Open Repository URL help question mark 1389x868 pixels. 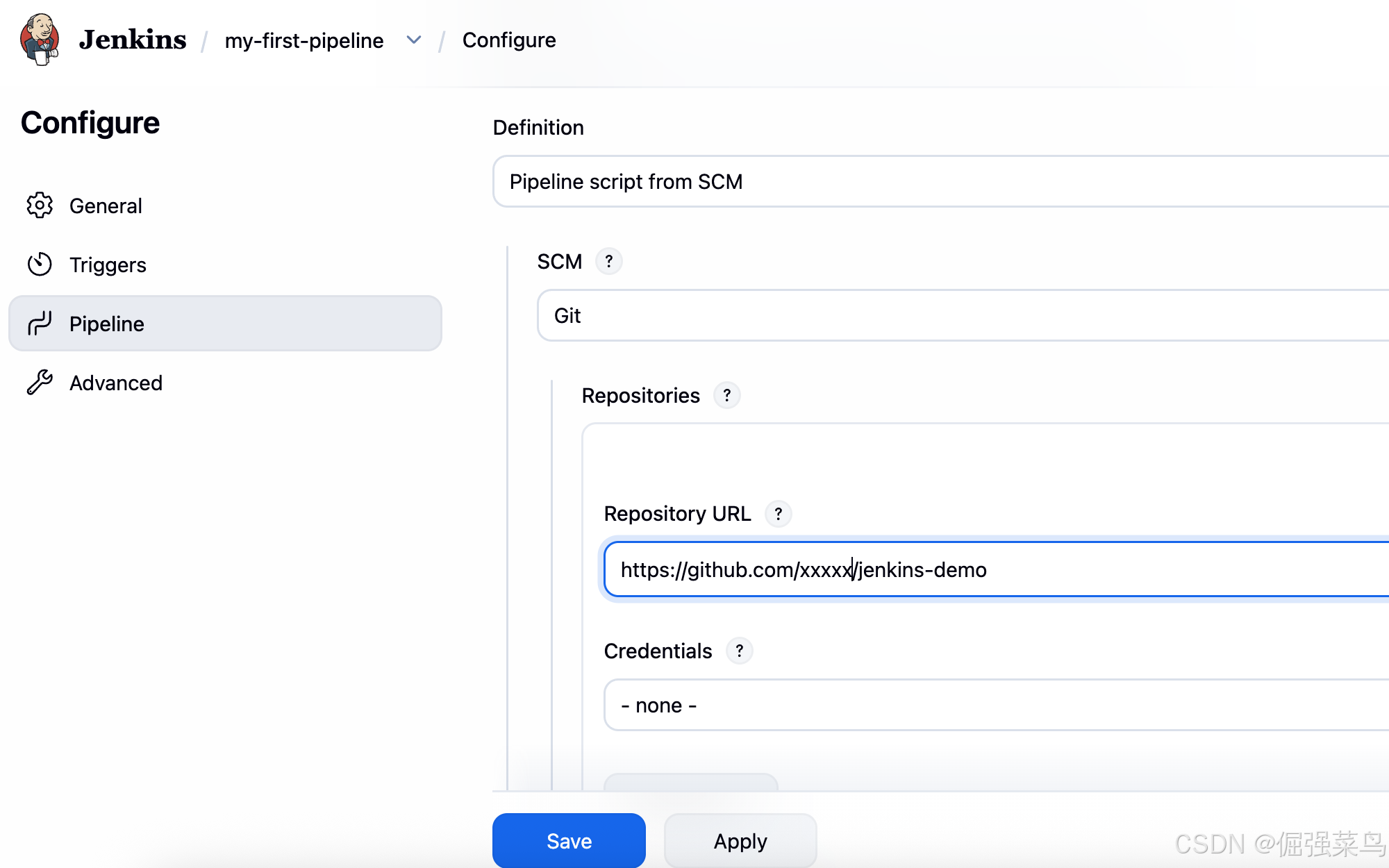779,514
